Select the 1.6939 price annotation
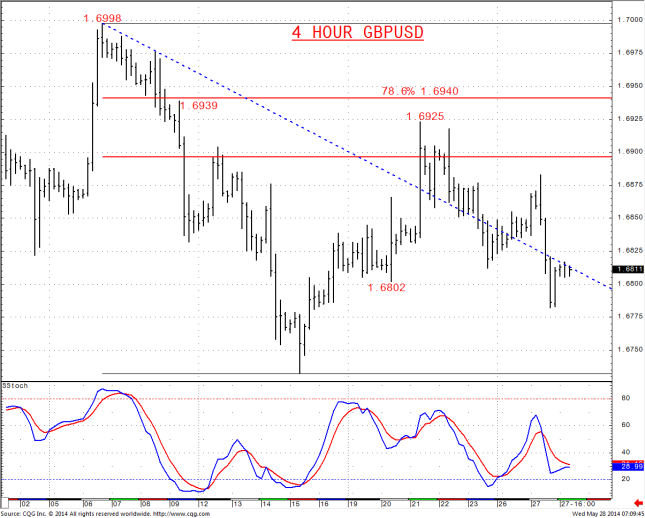The height and width of the screenshot is (518, 645). (199, 106)
